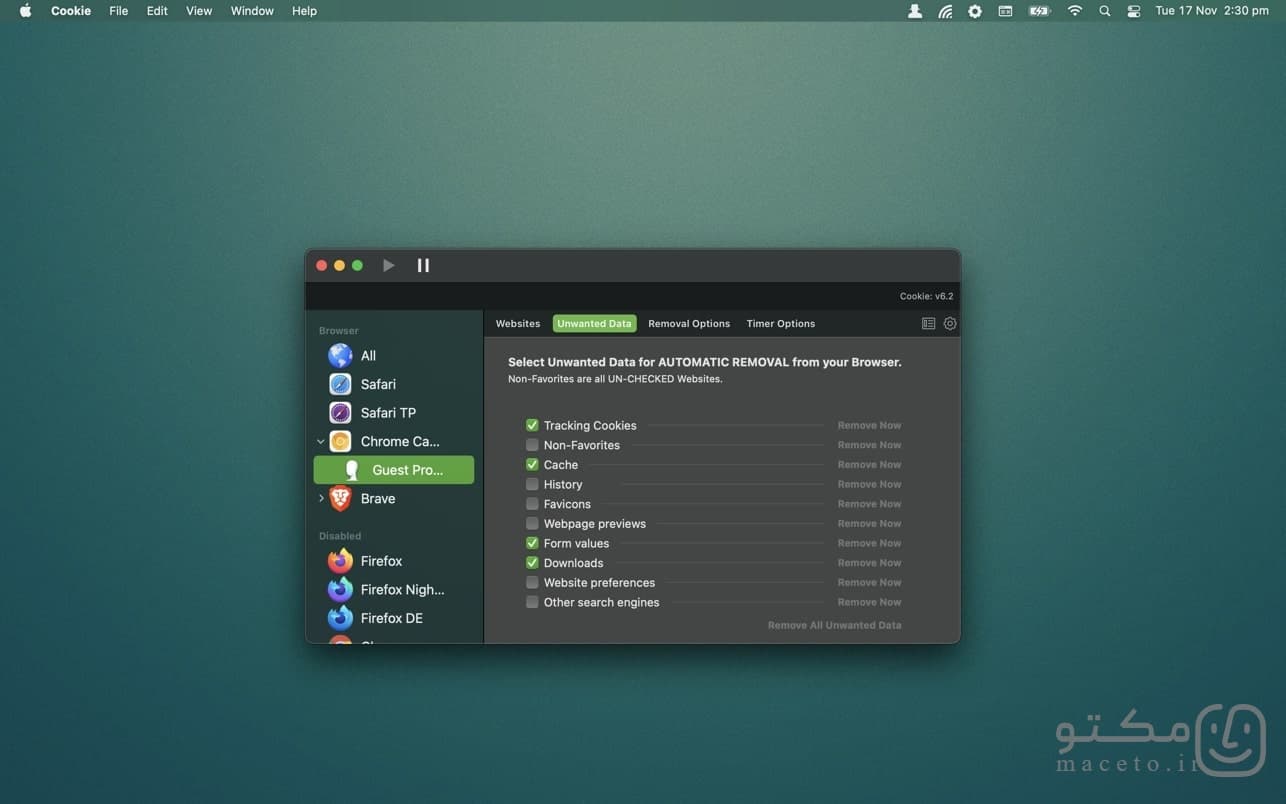Click Remove Now for Website preferences

[x=869, y=583]
